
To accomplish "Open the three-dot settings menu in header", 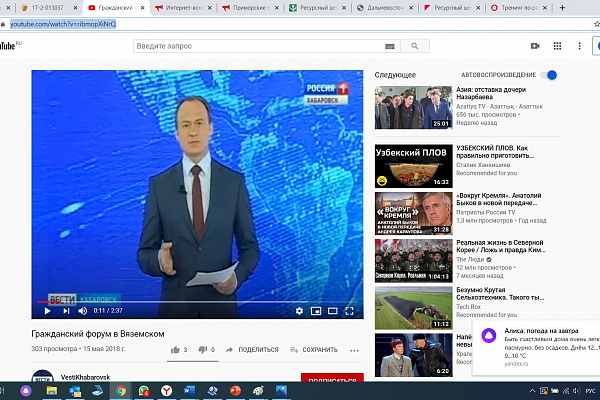I will (x=579, y=46).
